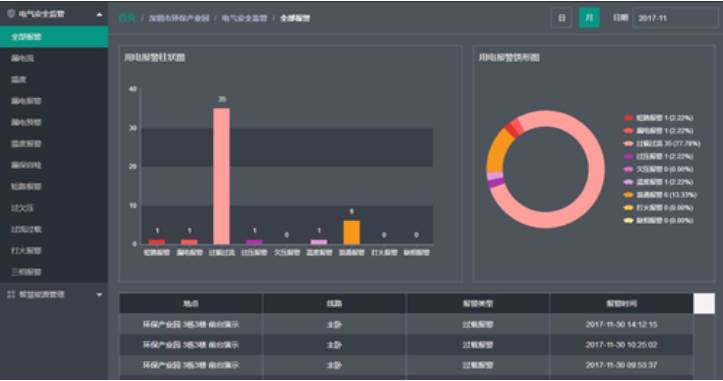The image size is (723, 381).
Task: Click the grid icon next to 智慧能源管理
Action: pyautogui.click(x=11, y=294)
